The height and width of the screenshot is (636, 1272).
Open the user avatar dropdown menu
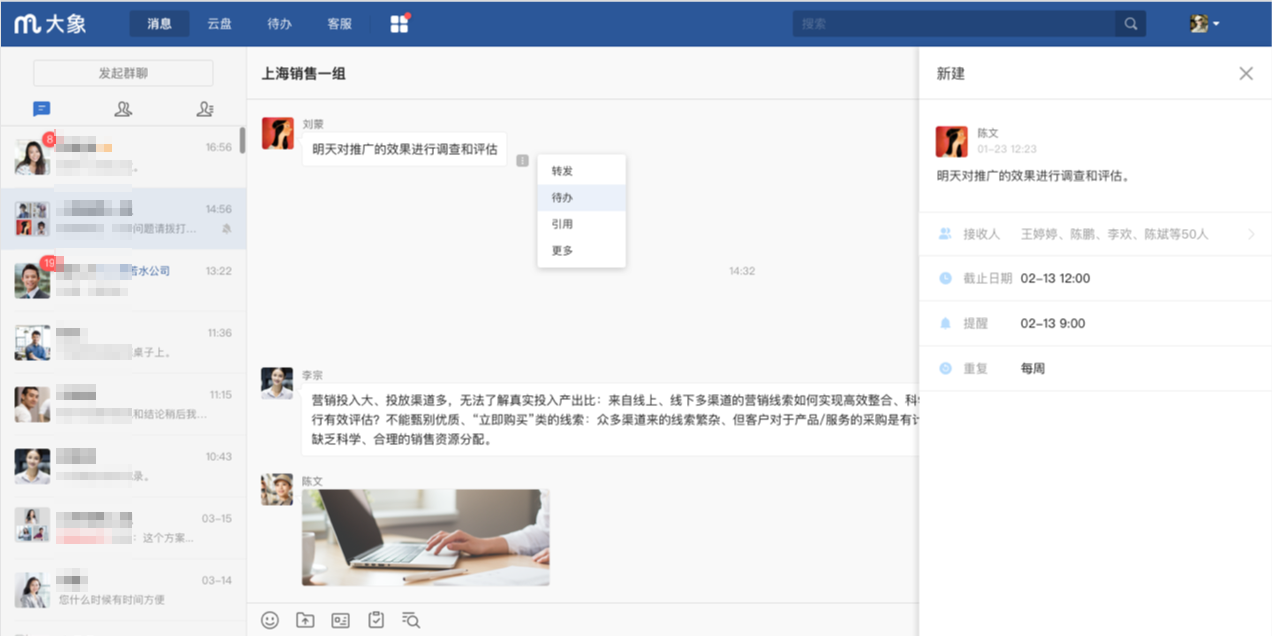click(x=1205, y=23)
